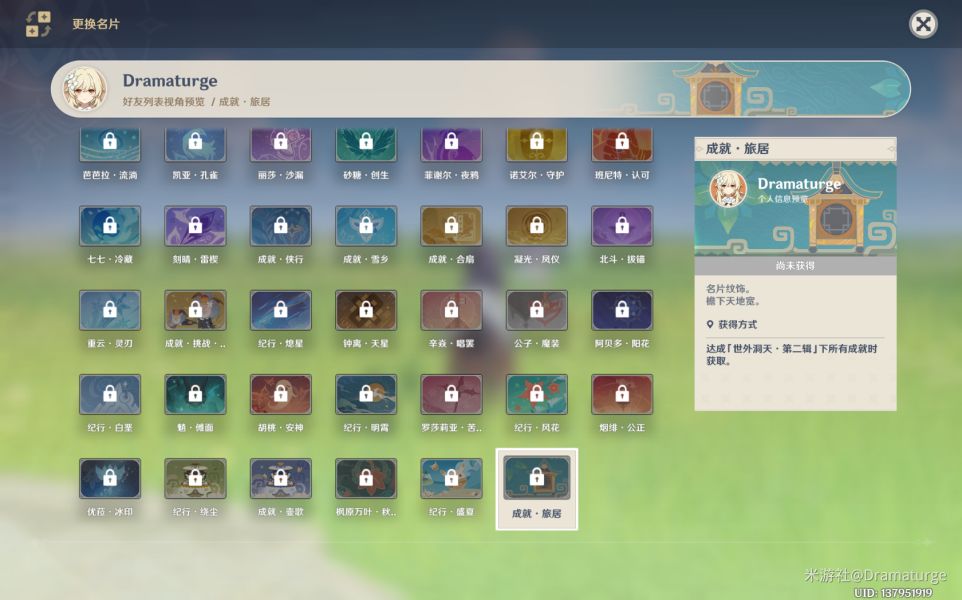Open the 纪行·明霄 namecard
The height and width of the screenshot is (600, 962).
click(x=366, y=394)
